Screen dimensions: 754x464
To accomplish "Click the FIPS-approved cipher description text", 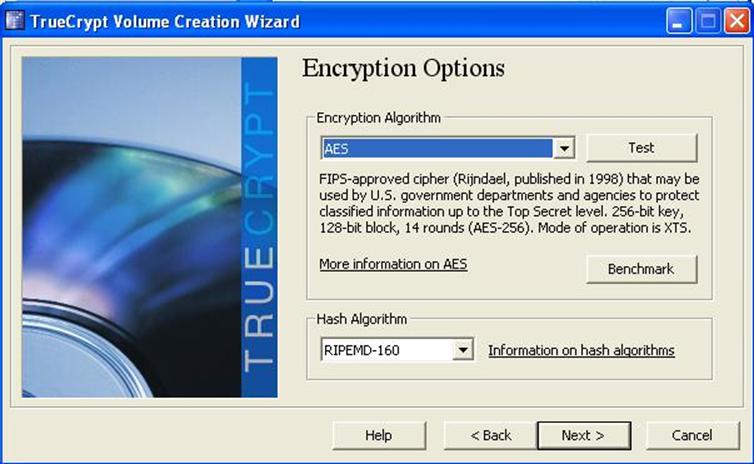I will click(x=509, y=203).
